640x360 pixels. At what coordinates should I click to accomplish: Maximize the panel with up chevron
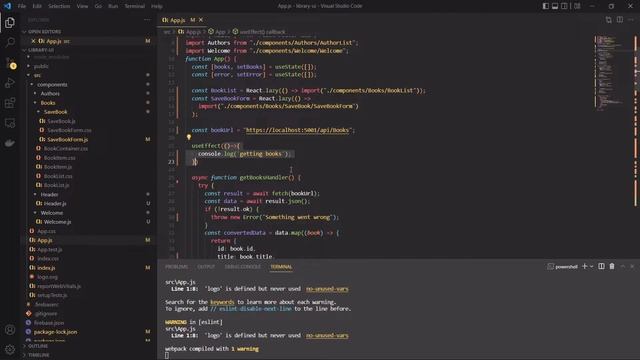pyautogui.click(x=623, y=267)
